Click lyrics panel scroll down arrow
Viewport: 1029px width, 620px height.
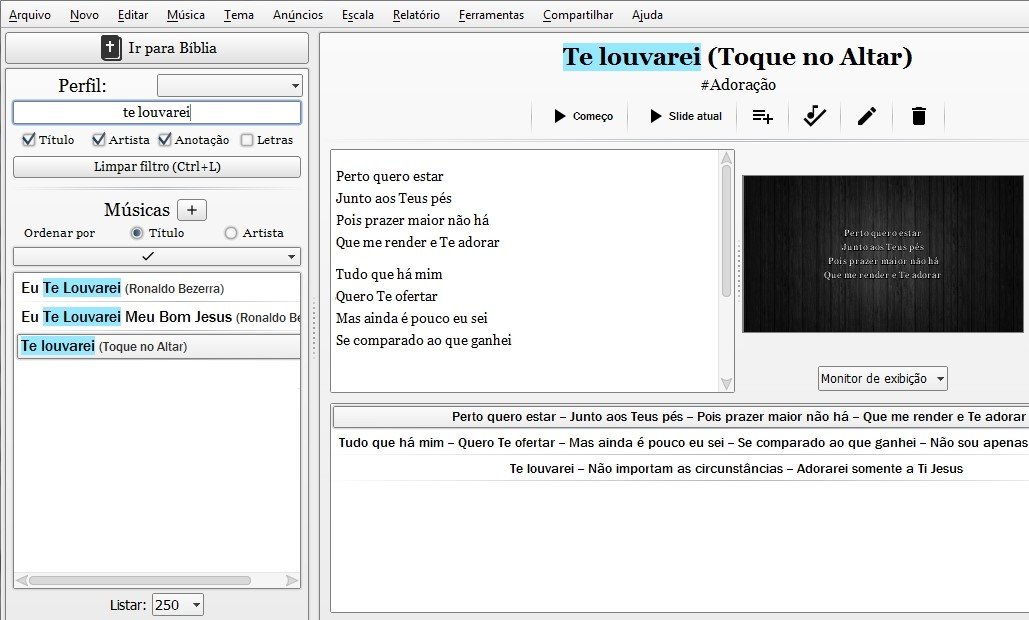coord(726,384)
